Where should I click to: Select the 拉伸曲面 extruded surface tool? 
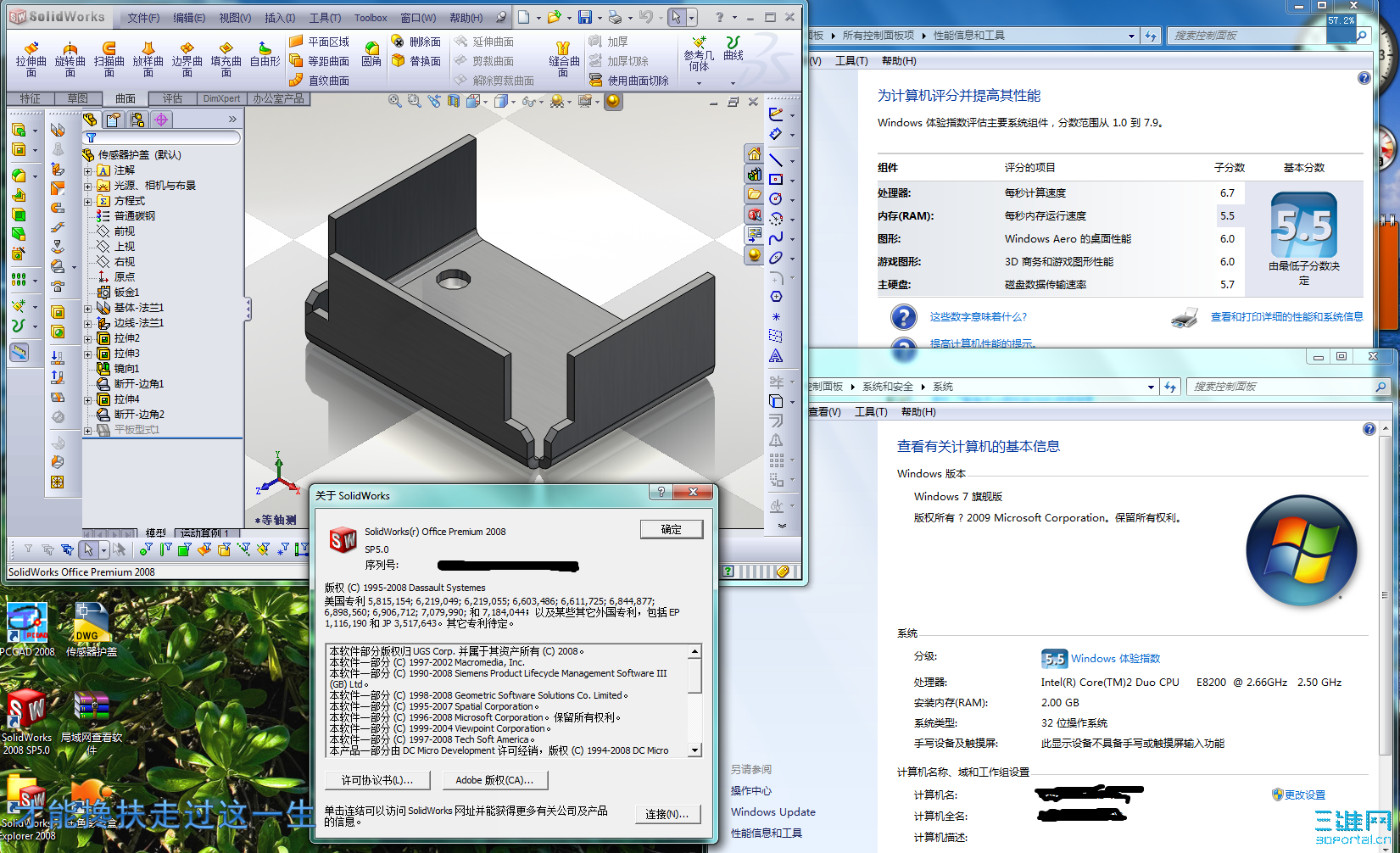[31, 58]
